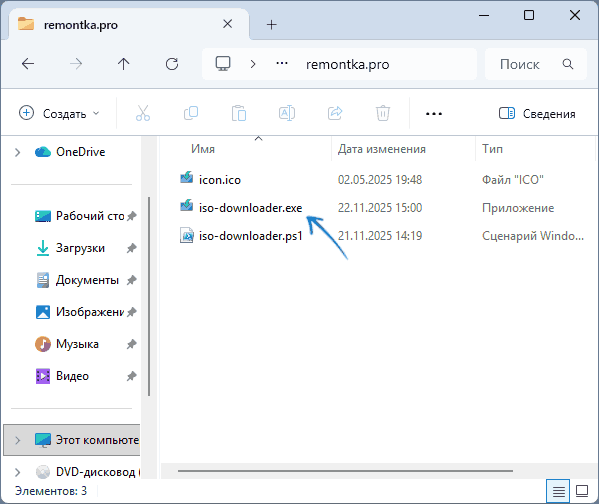Image resolution: width=599 pixels, height=504 pixels.
Task: Select the iso-downloader.ps1 file
Action: pyautogui.click(x=251, y=236)
